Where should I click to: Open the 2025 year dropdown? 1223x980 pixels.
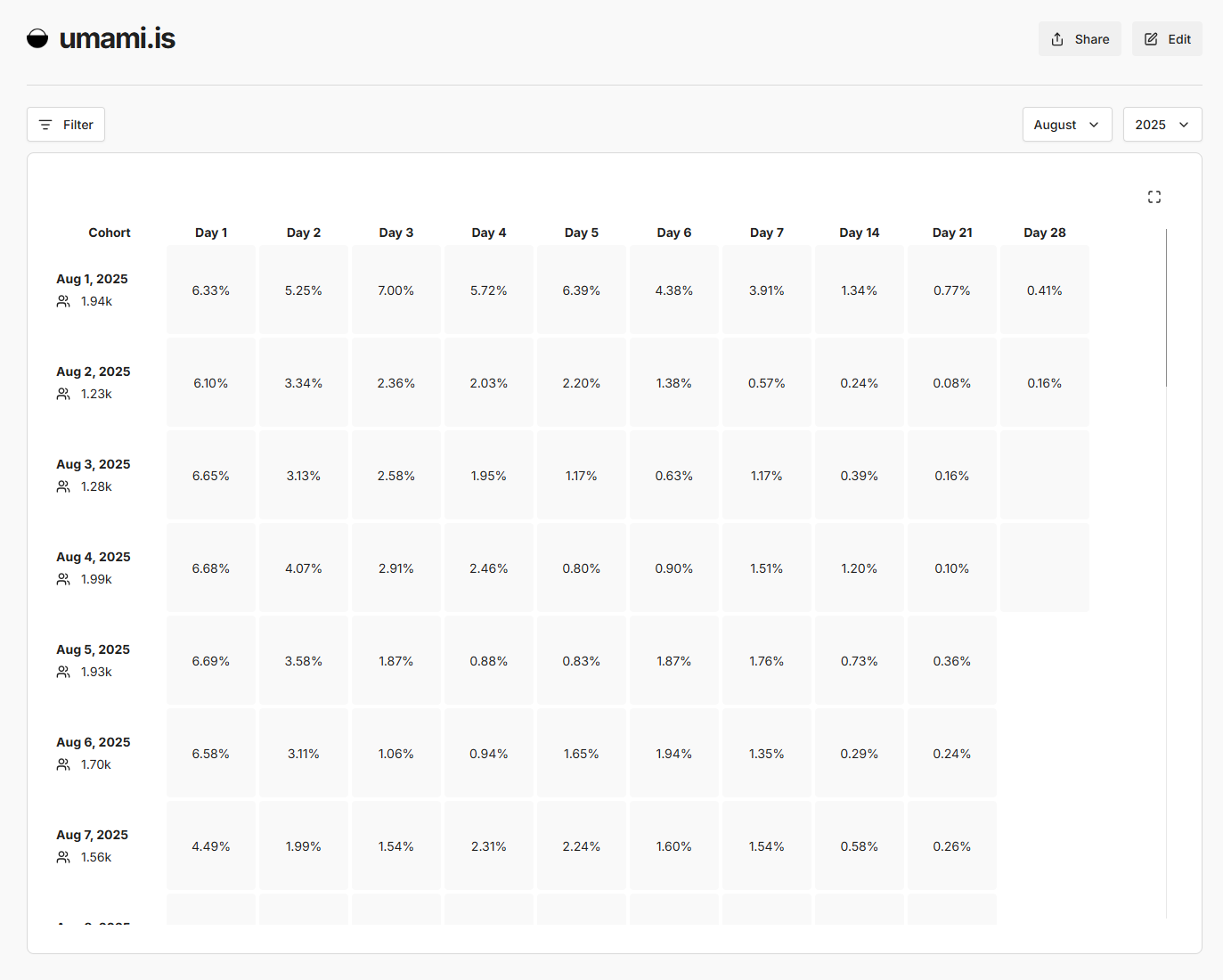coord(1162,125)
